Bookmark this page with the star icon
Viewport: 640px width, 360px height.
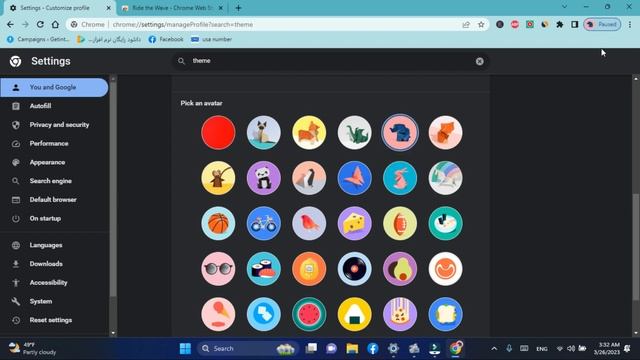481,24
